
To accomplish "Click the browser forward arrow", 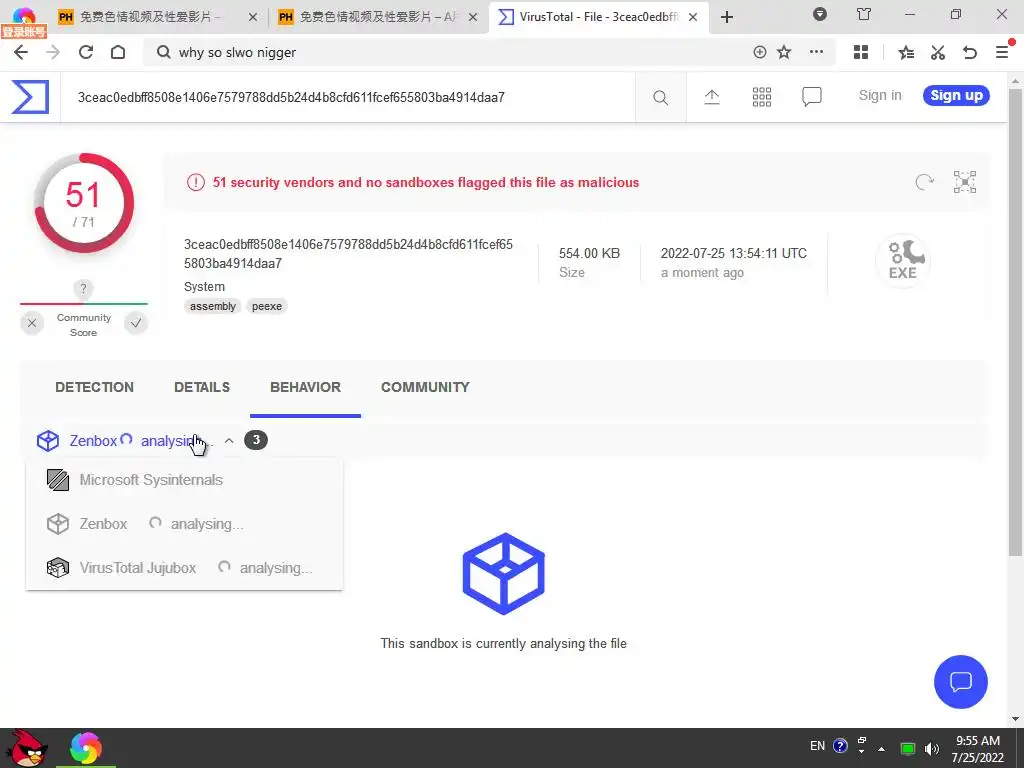I will pyautogui.click(x=53, y=52).
